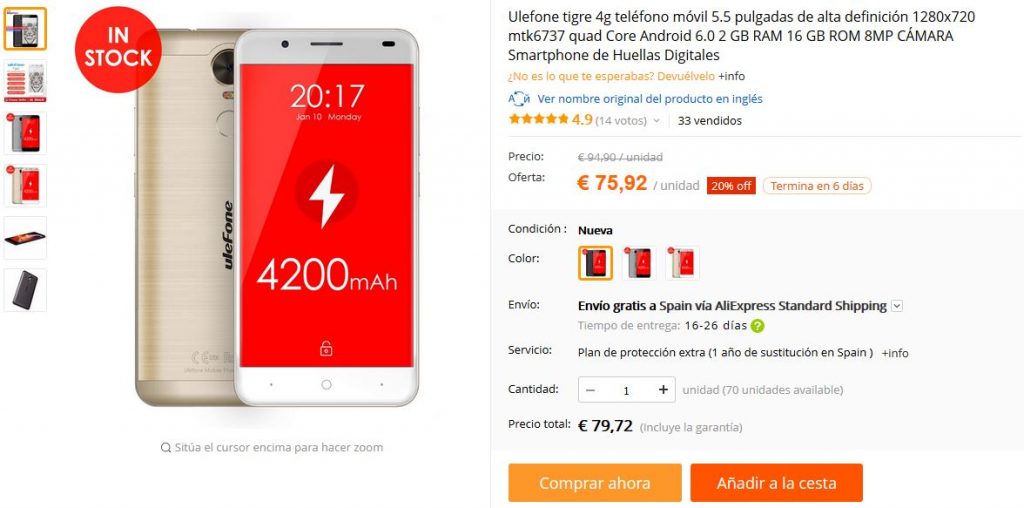
Task: Select the grey phone color option
Action: point(639,263)
